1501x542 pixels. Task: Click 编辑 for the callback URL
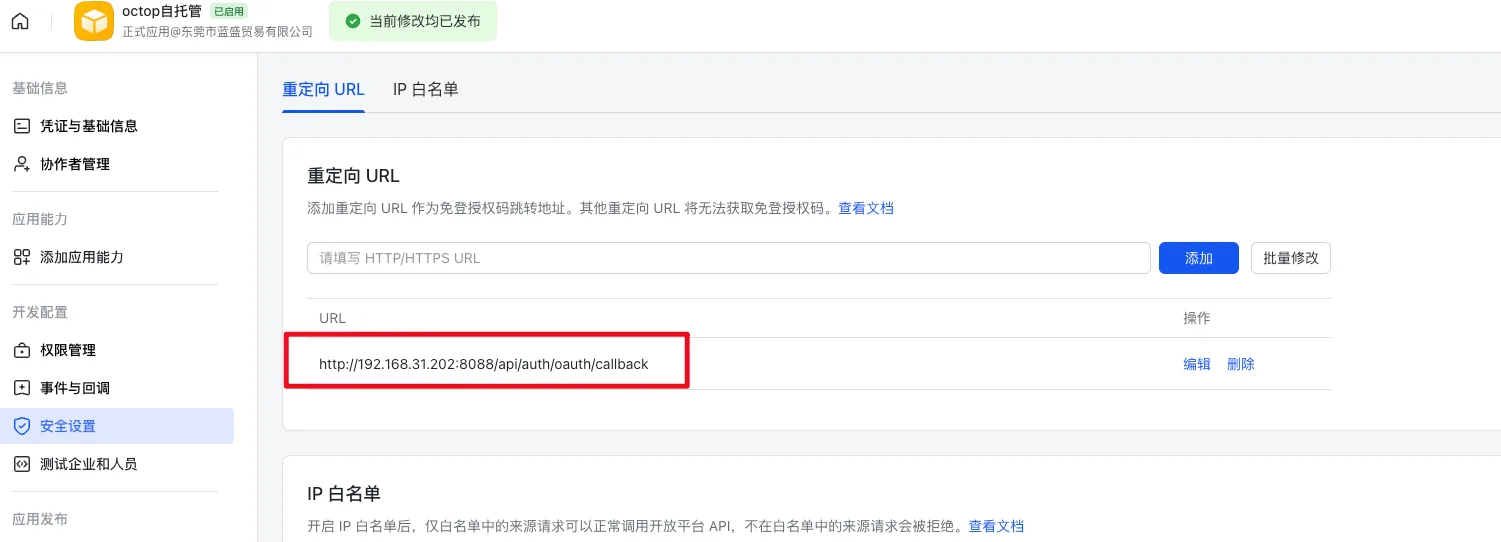(x=1197, y=364)
